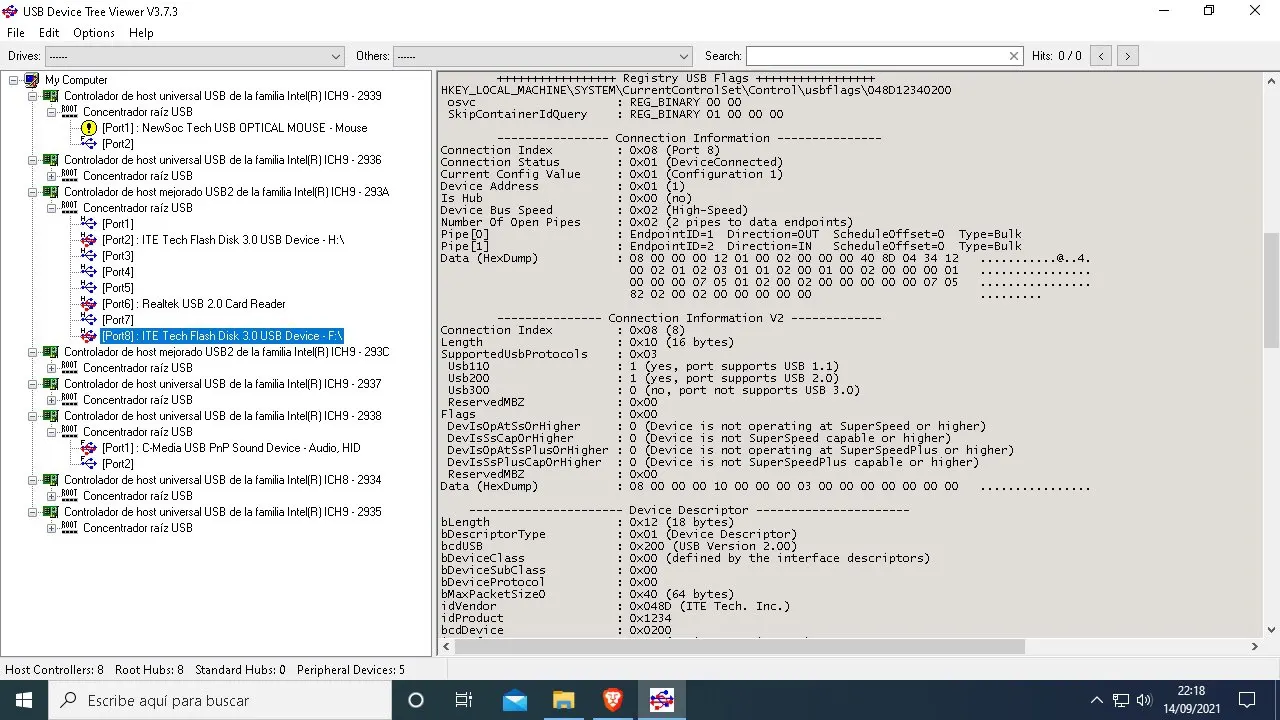
Task: Go to the previous search hit
Action: [1101, 56]
